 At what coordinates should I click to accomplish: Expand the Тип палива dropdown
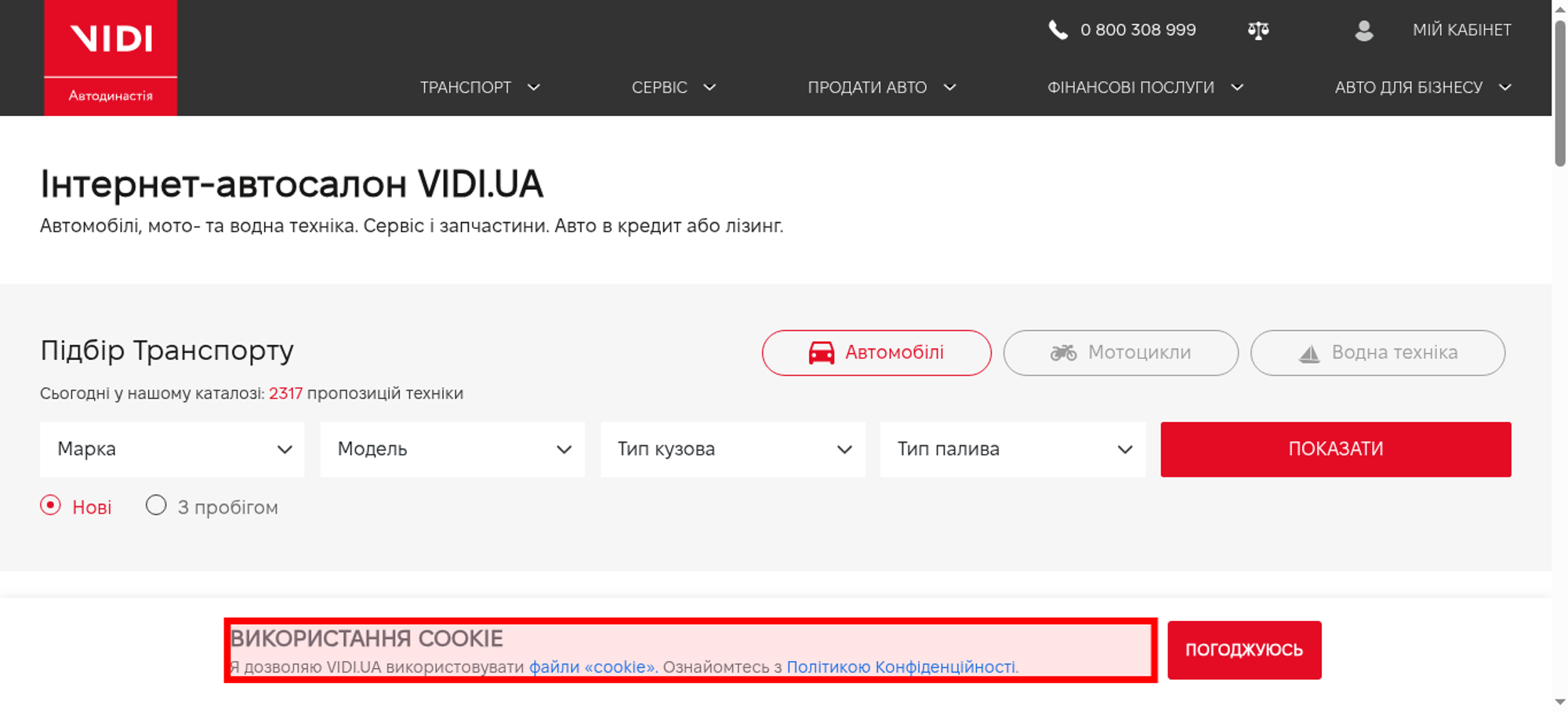[x=1012, y=449]
